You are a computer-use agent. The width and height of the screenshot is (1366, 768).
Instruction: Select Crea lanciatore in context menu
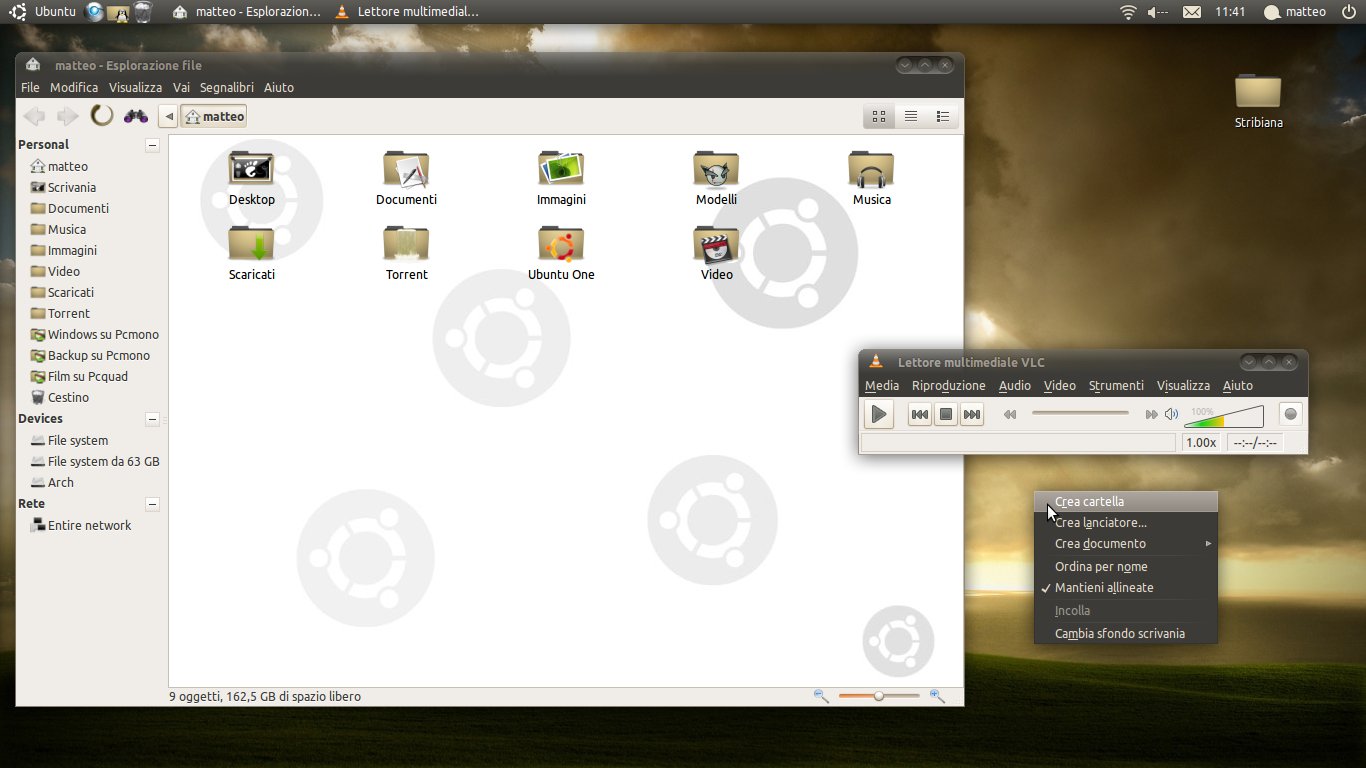pos(1126,523)
